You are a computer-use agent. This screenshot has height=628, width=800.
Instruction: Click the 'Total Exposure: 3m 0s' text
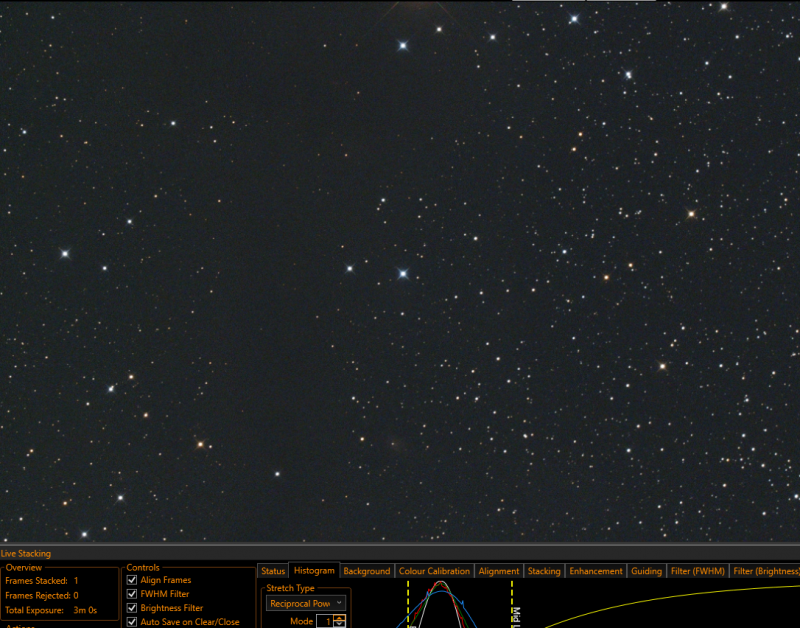pyautogui.click(x=51, y=610)
